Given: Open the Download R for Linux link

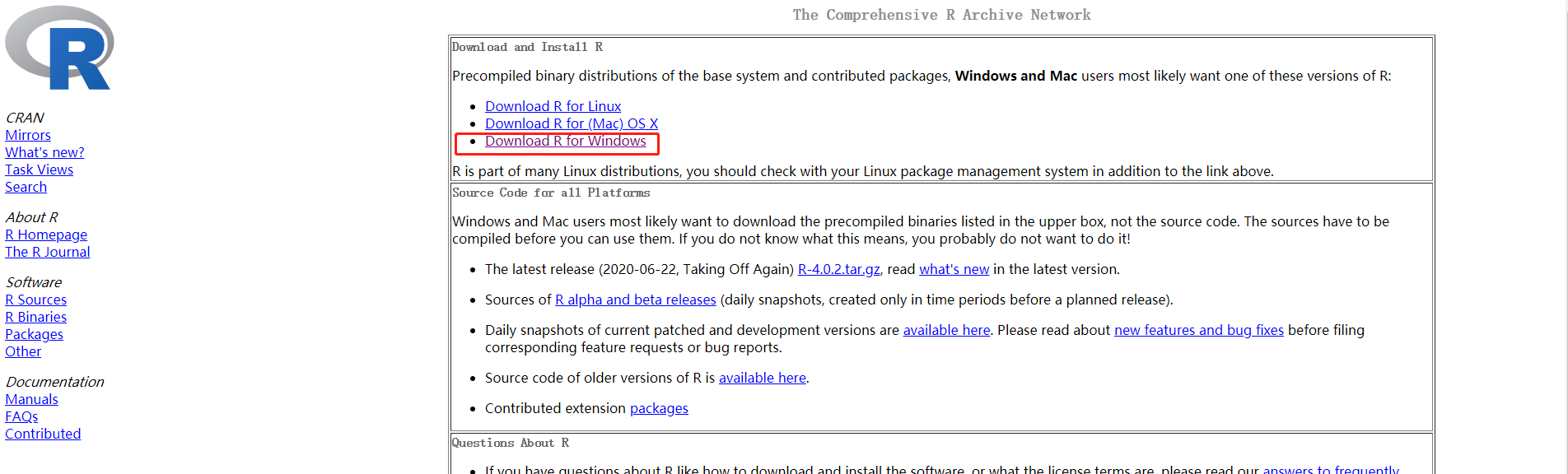Looking at the screenshot, I should coord(553,106).
